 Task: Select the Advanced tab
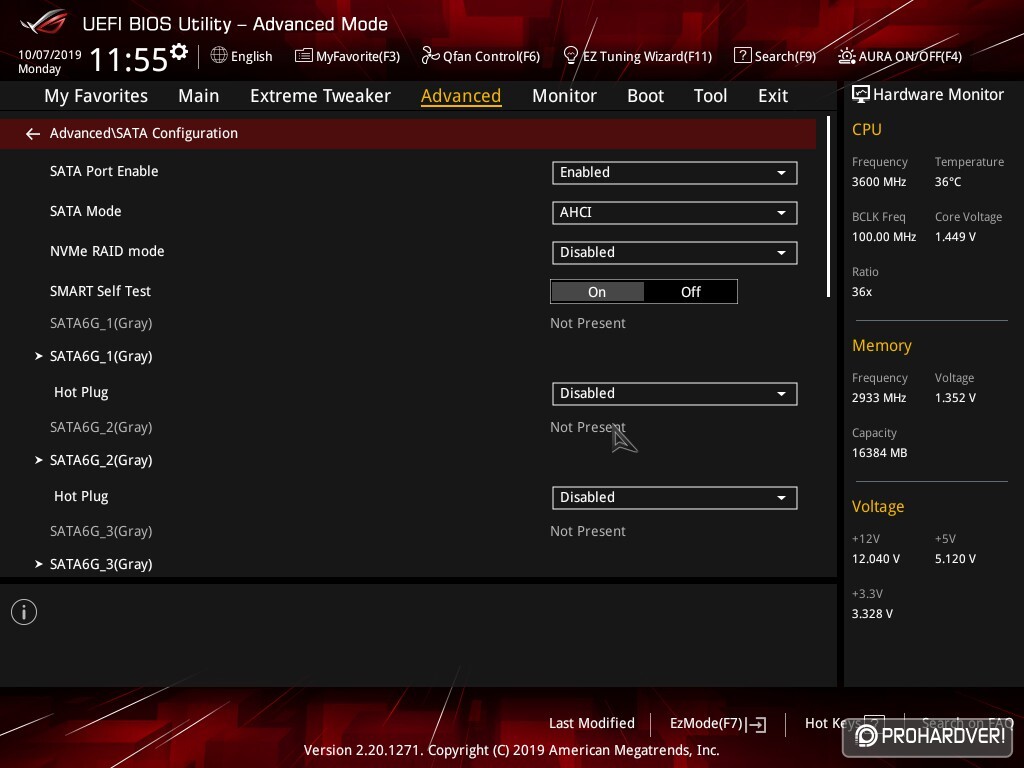(x=461, y=96)
